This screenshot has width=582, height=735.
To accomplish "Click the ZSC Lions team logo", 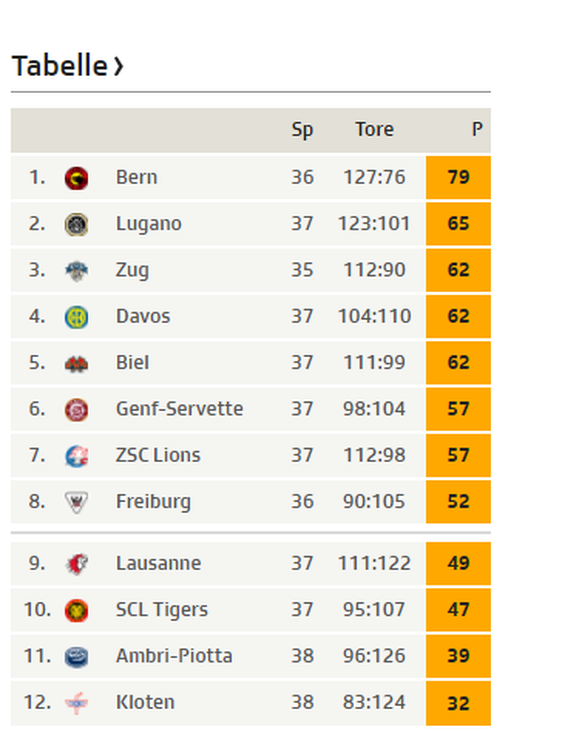I will [76, 457].
